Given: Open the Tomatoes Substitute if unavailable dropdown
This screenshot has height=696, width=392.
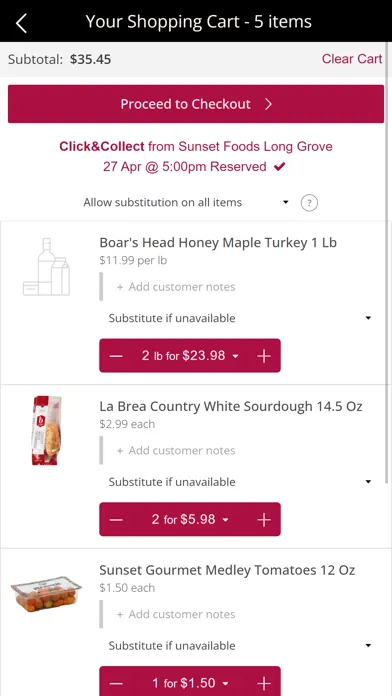Looking at the screenshot, I should (240, 646).
